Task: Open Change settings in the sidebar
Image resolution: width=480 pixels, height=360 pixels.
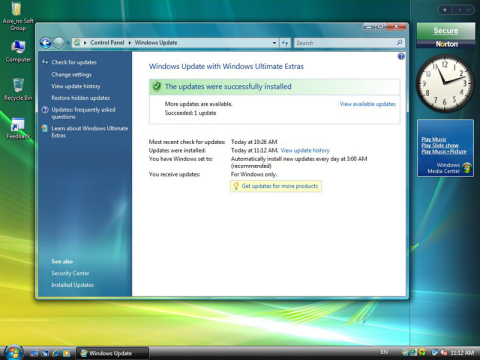Action: [x=71, y=75]
